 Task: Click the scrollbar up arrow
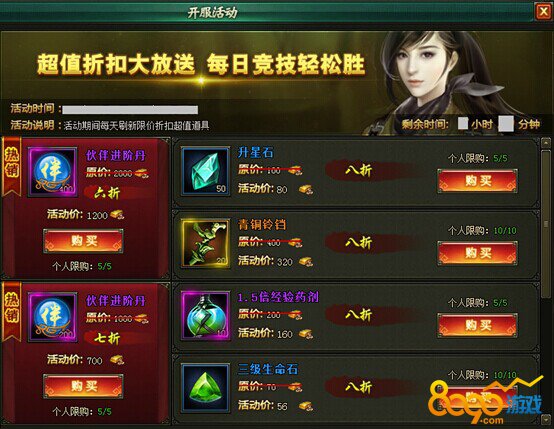546,143
